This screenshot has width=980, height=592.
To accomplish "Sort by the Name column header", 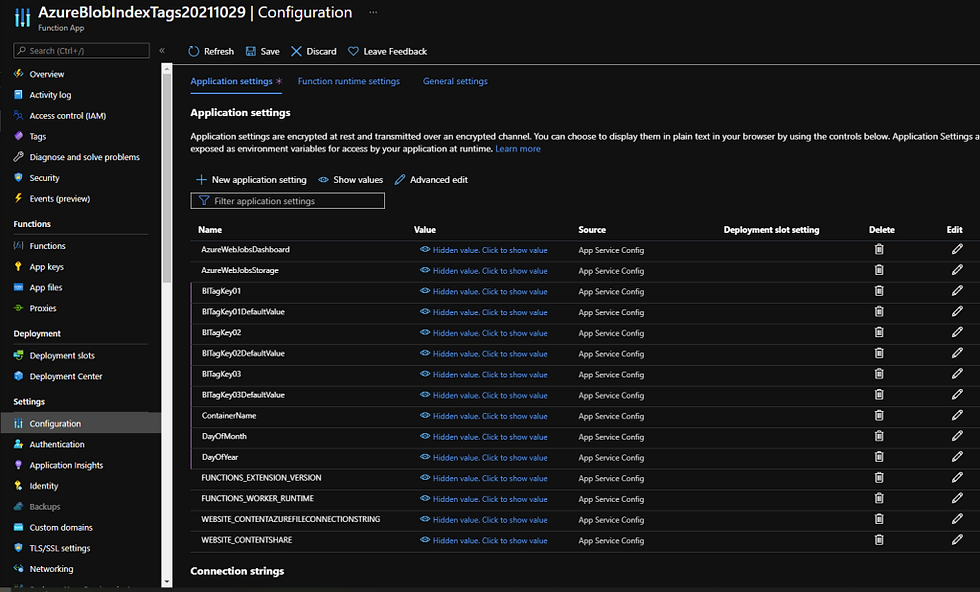I will point(210,229).
